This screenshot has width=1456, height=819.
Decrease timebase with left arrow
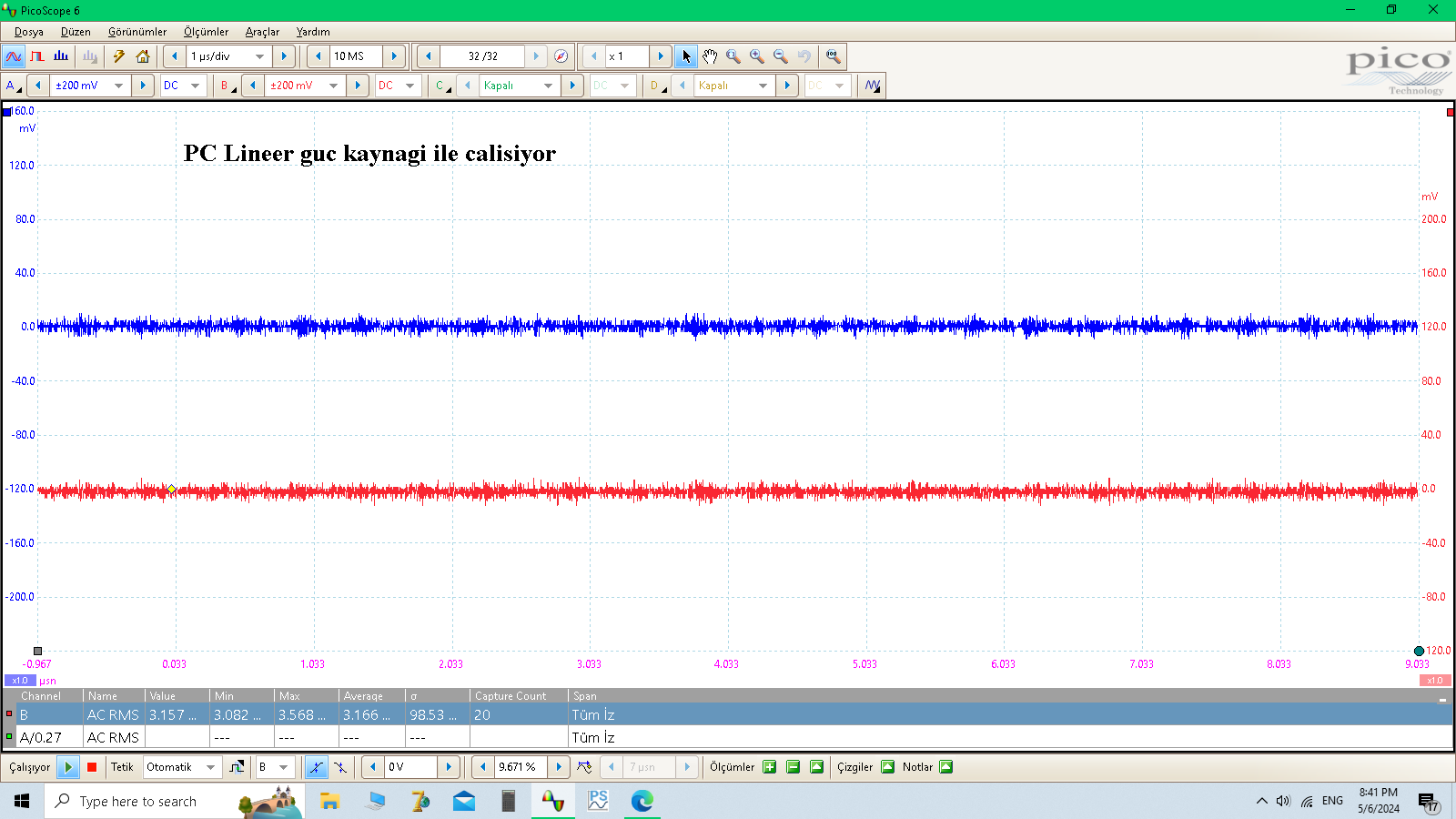(x=175, y=56)
